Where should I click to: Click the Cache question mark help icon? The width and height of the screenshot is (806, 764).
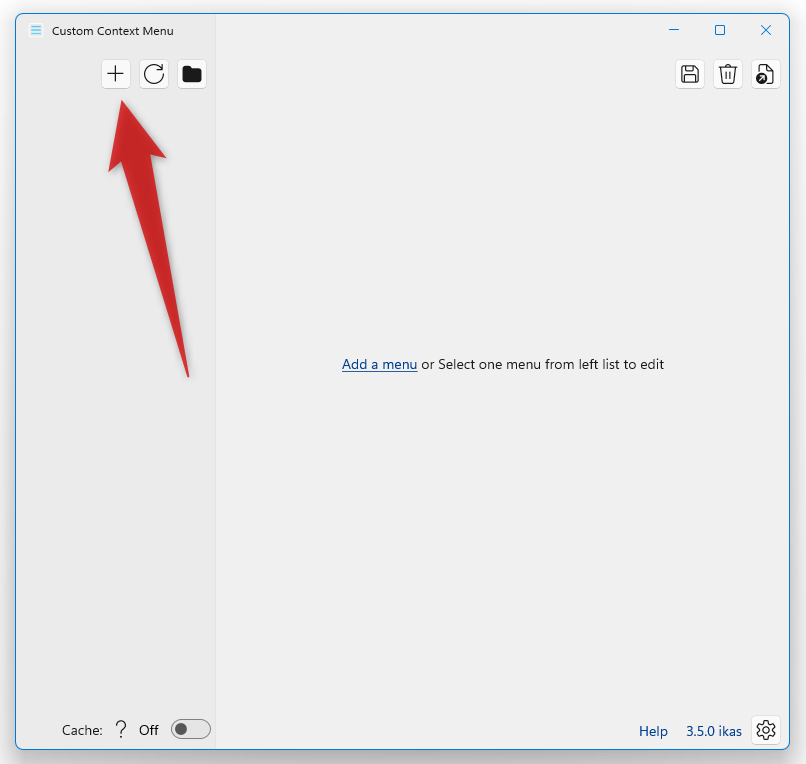tap(121, 730)
